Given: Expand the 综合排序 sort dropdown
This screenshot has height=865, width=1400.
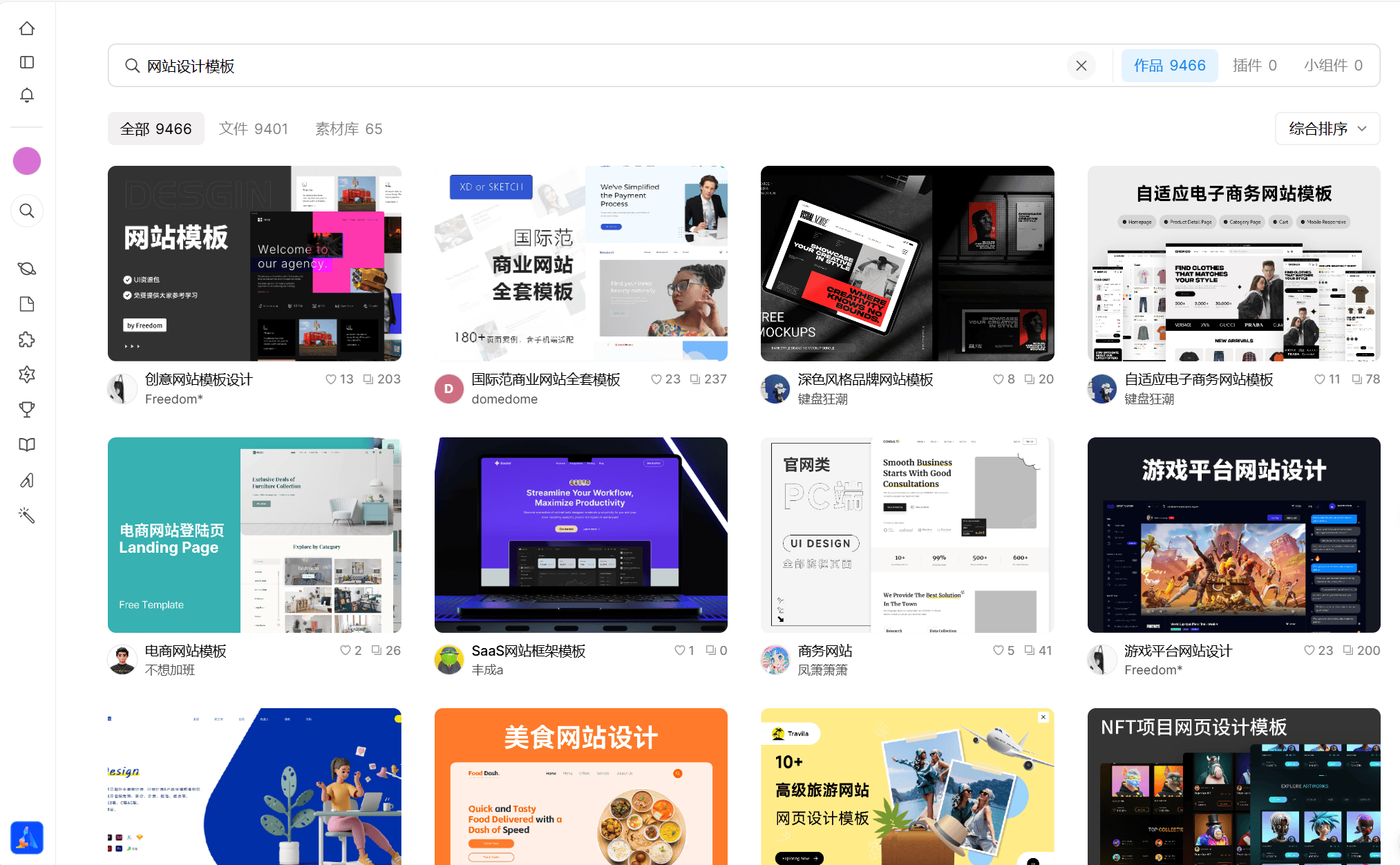Looking at the screenshot, I should click(1327, 129).
